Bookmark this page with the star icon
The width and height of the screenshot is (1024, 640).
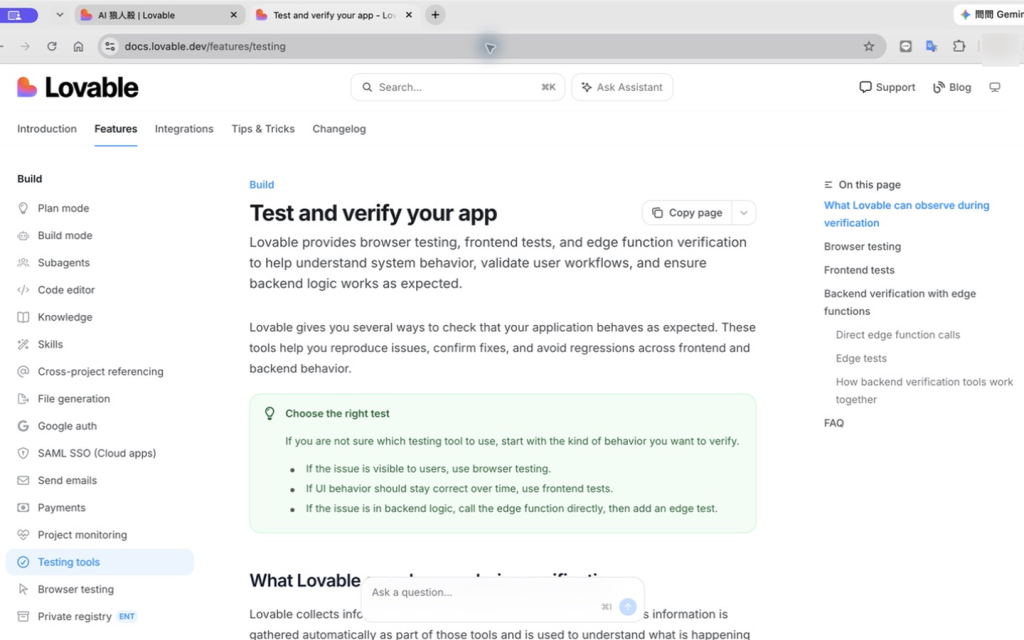tap(869, 46)
